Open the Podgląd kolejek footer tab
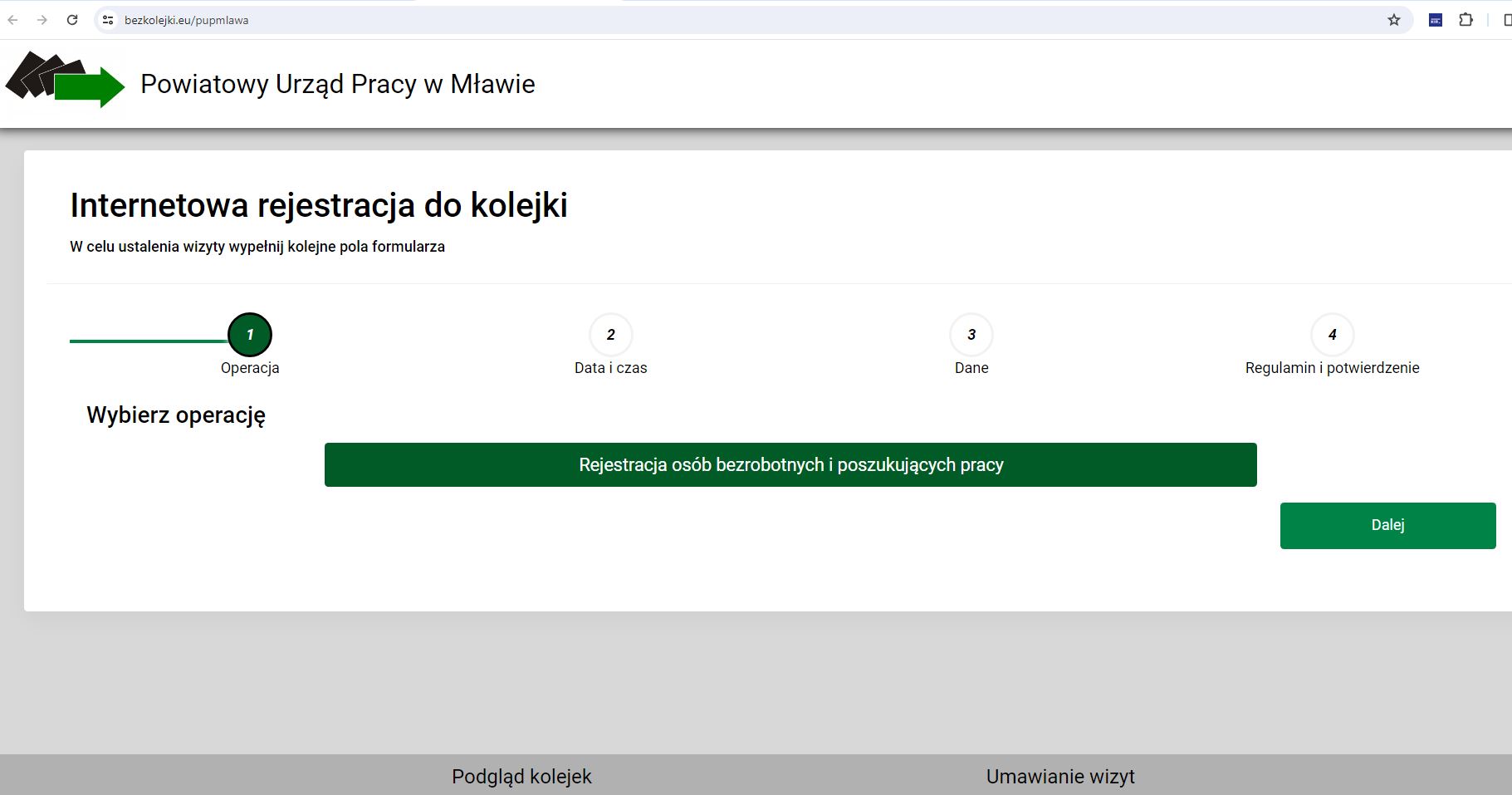Screen dimensions: 1512x795 coord(521,777)
